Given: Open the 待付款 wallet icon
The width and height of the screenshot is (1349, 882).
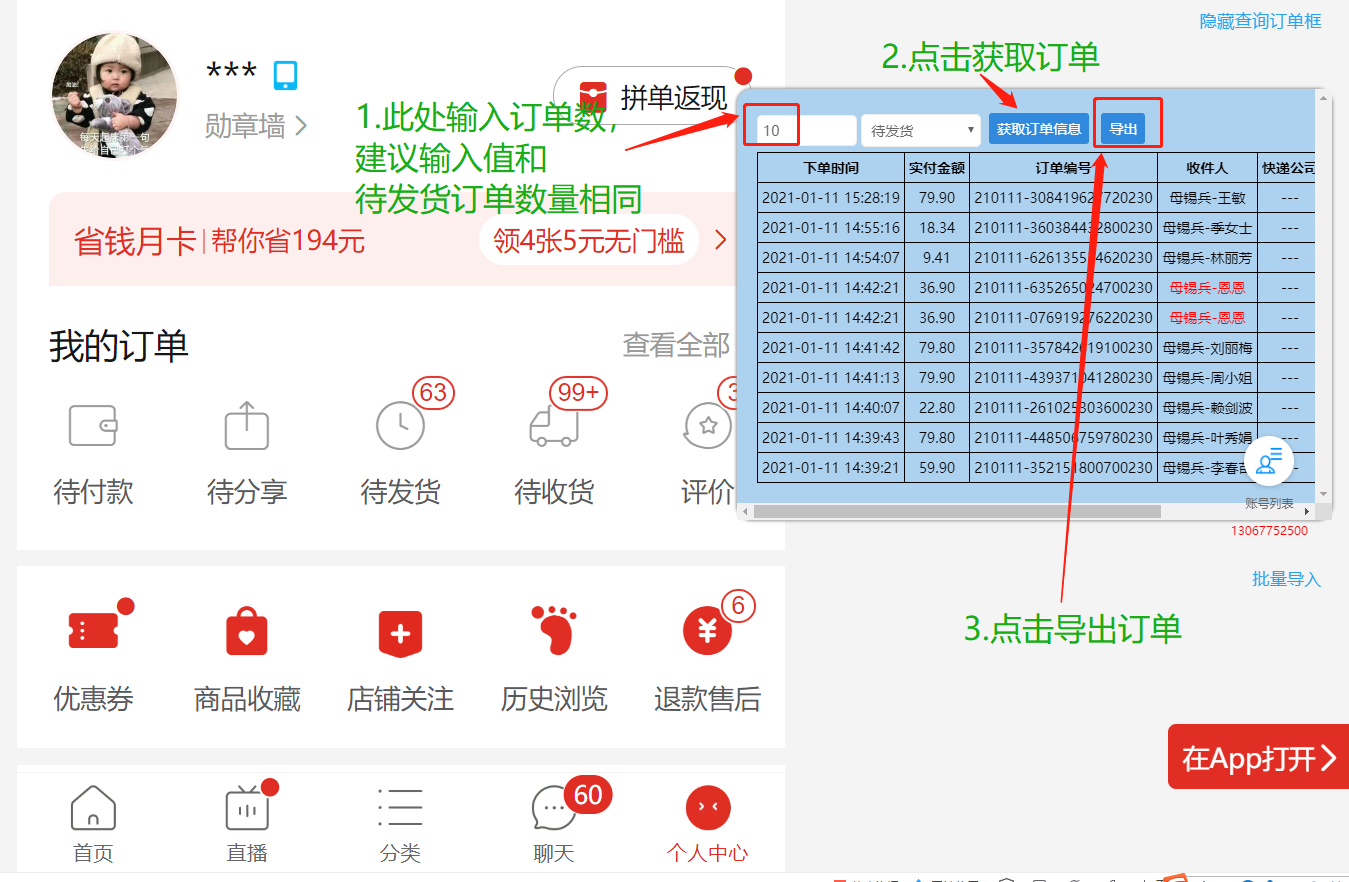Looking at the screenshot, I should point(93,426).
